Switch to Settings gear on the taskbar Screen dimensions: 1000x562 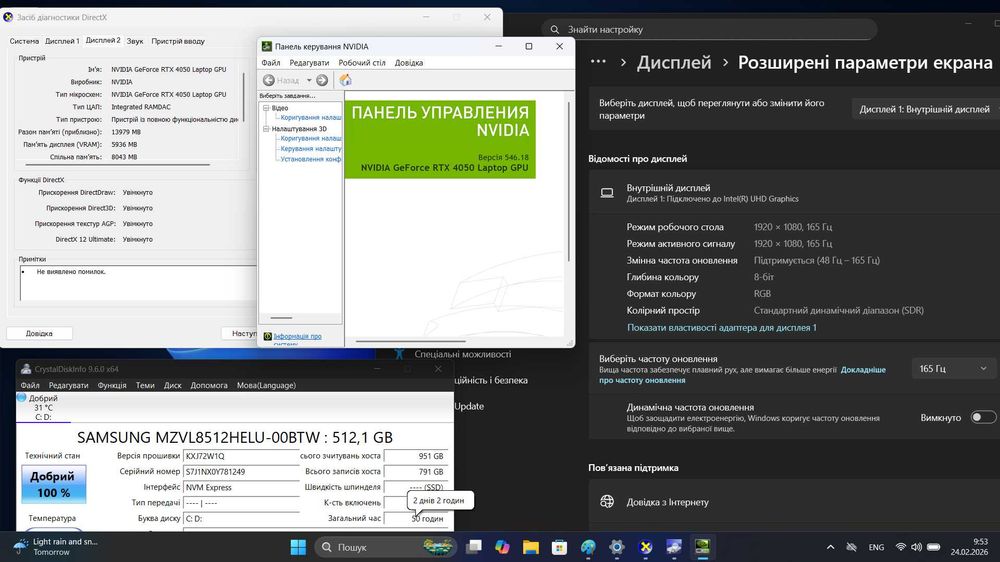[x=617, y=547]
